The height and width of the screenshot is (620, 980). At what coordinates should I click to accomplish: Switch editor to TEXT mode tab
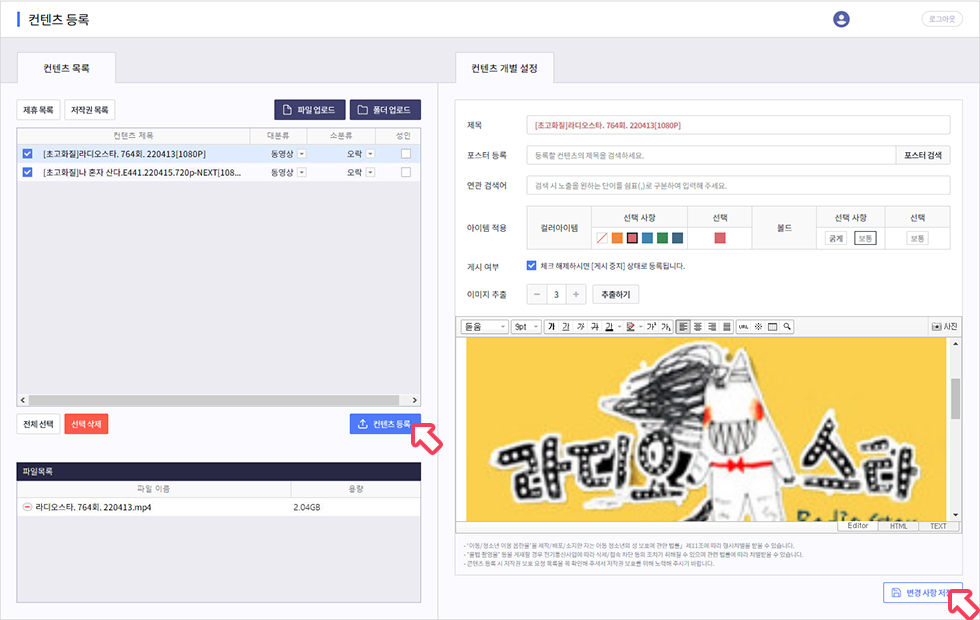click(938, 526)
